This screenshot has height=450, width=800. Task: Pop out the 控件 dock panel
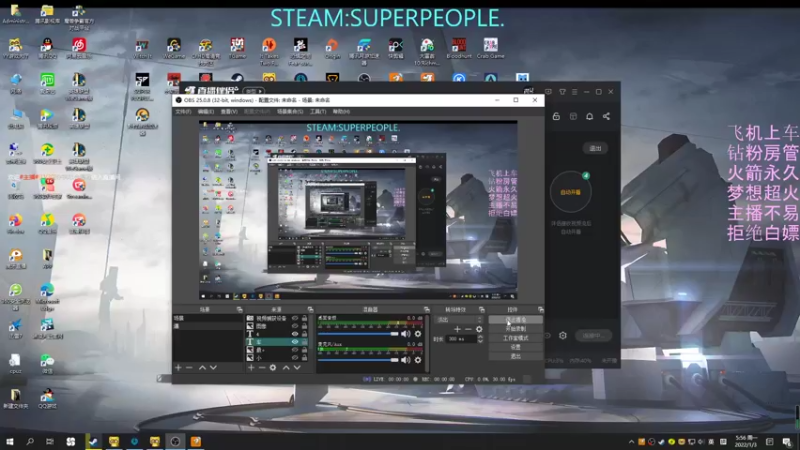point(540,310)
